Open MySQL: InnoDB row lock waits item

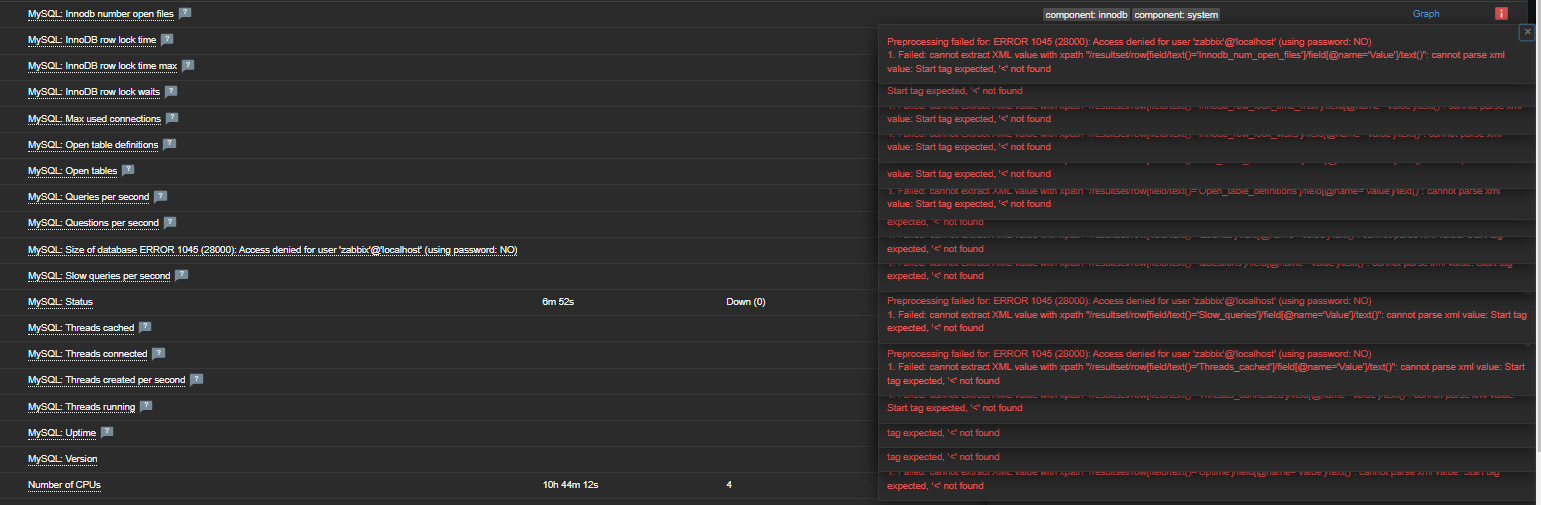point(94,92)
